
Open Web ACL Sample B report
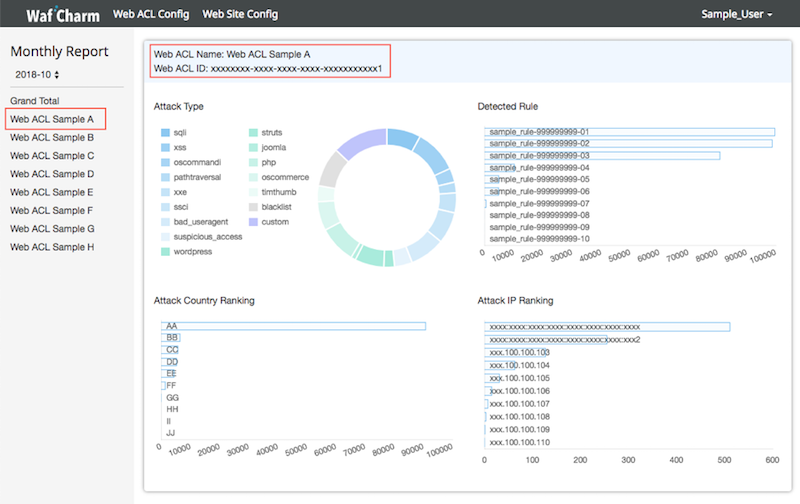[x=52, y=137]
